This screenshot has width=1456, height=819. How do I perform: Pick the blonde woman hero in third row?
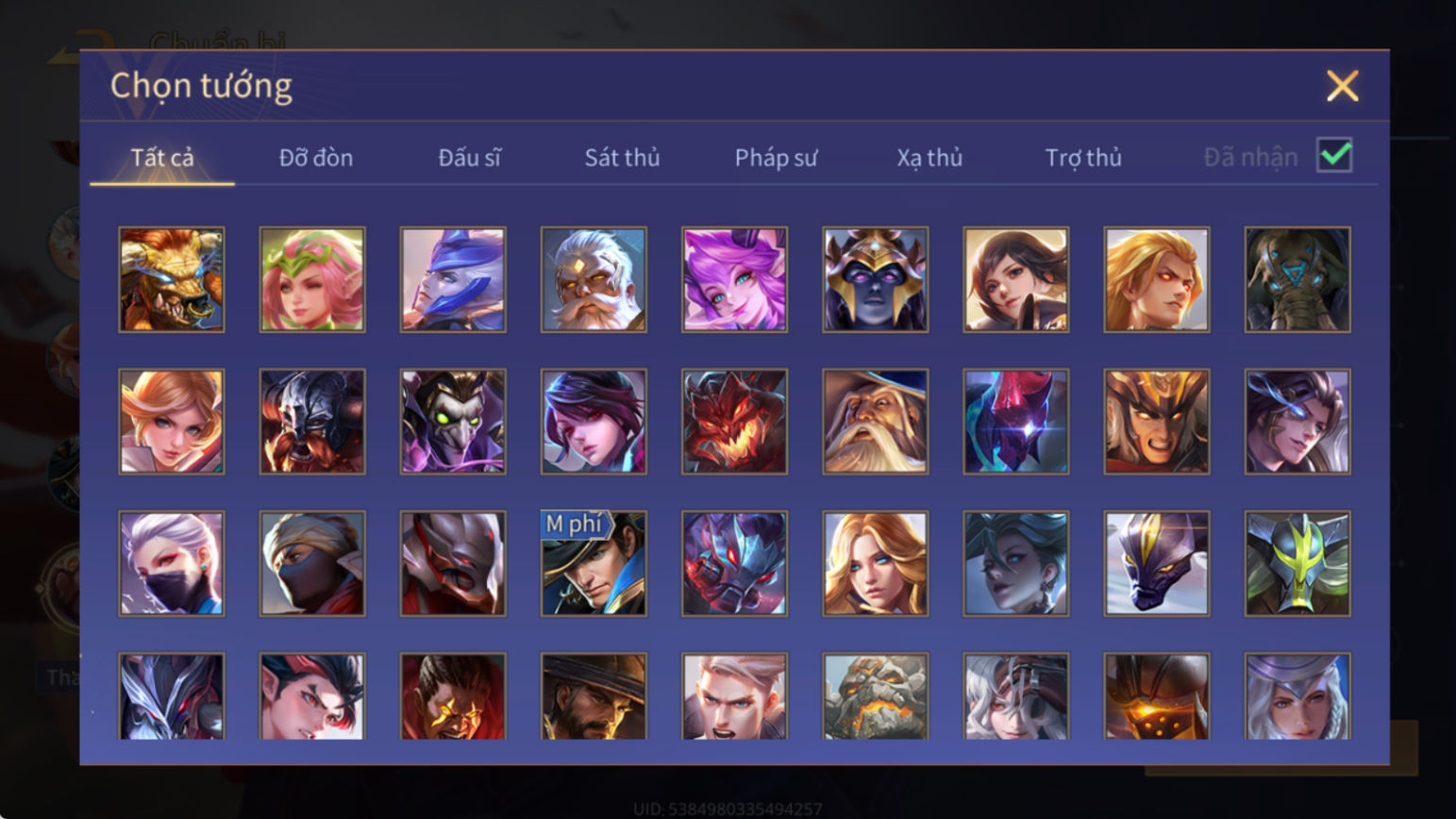(875, 563)
